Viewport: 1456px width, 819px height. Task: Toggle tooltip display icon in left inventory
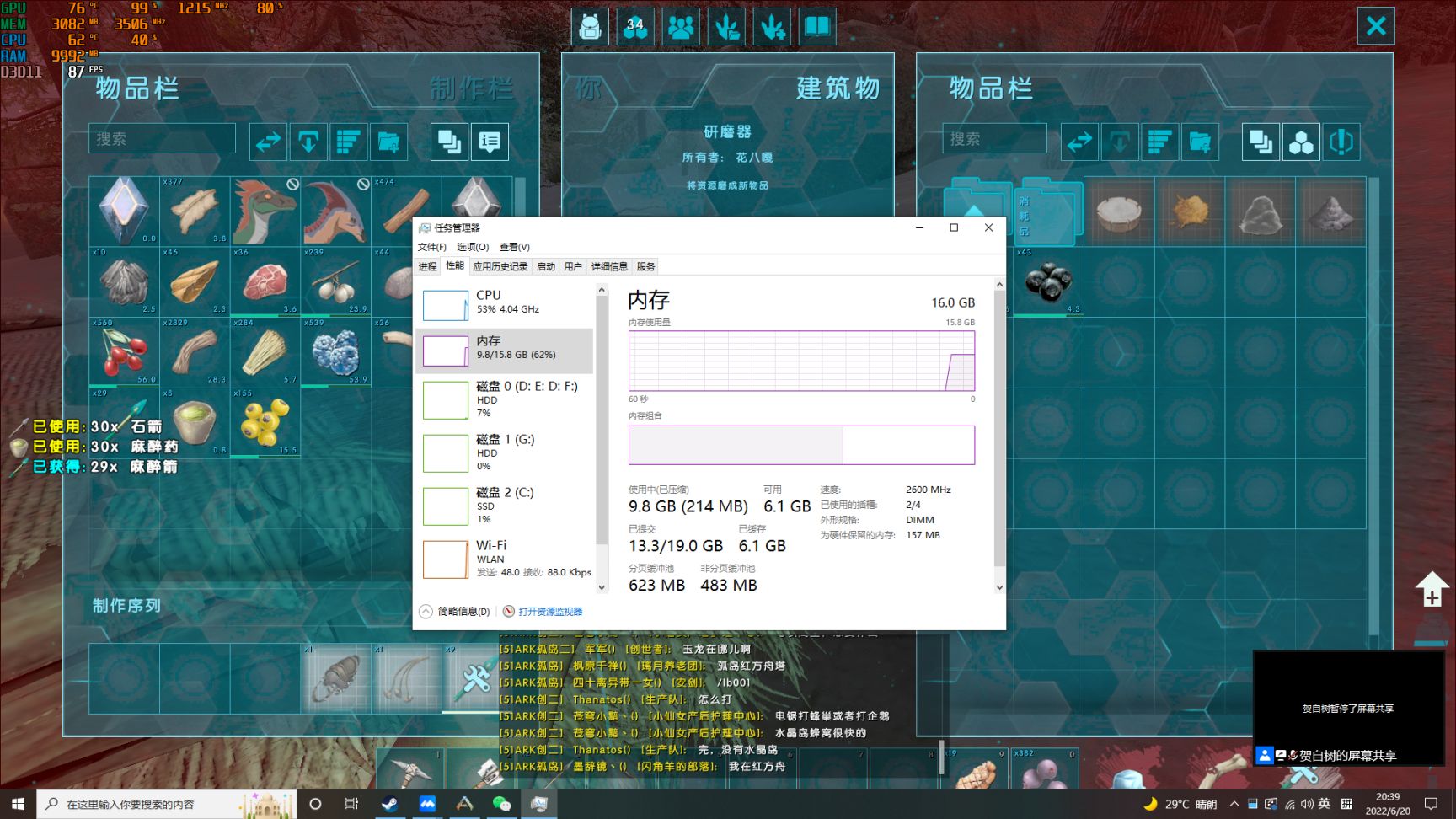[x=490, y=142]
